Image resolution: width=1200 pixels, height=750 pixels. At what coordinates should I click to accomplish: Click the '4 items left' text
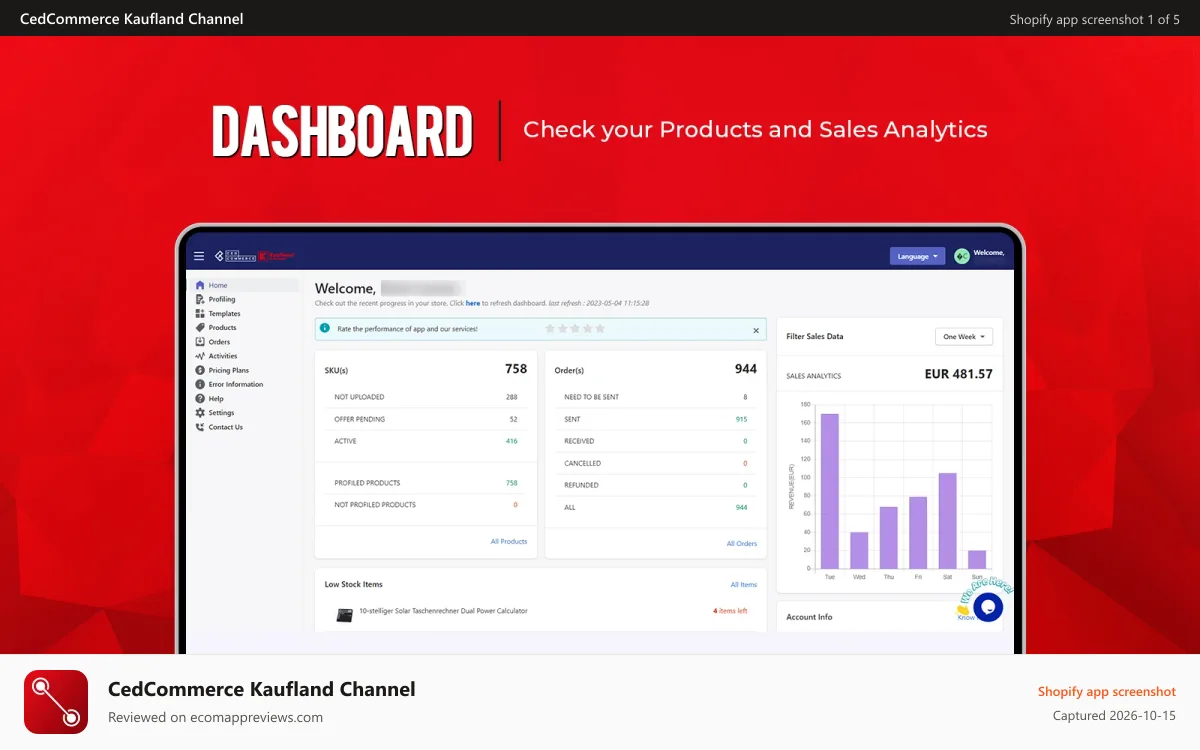730,610
